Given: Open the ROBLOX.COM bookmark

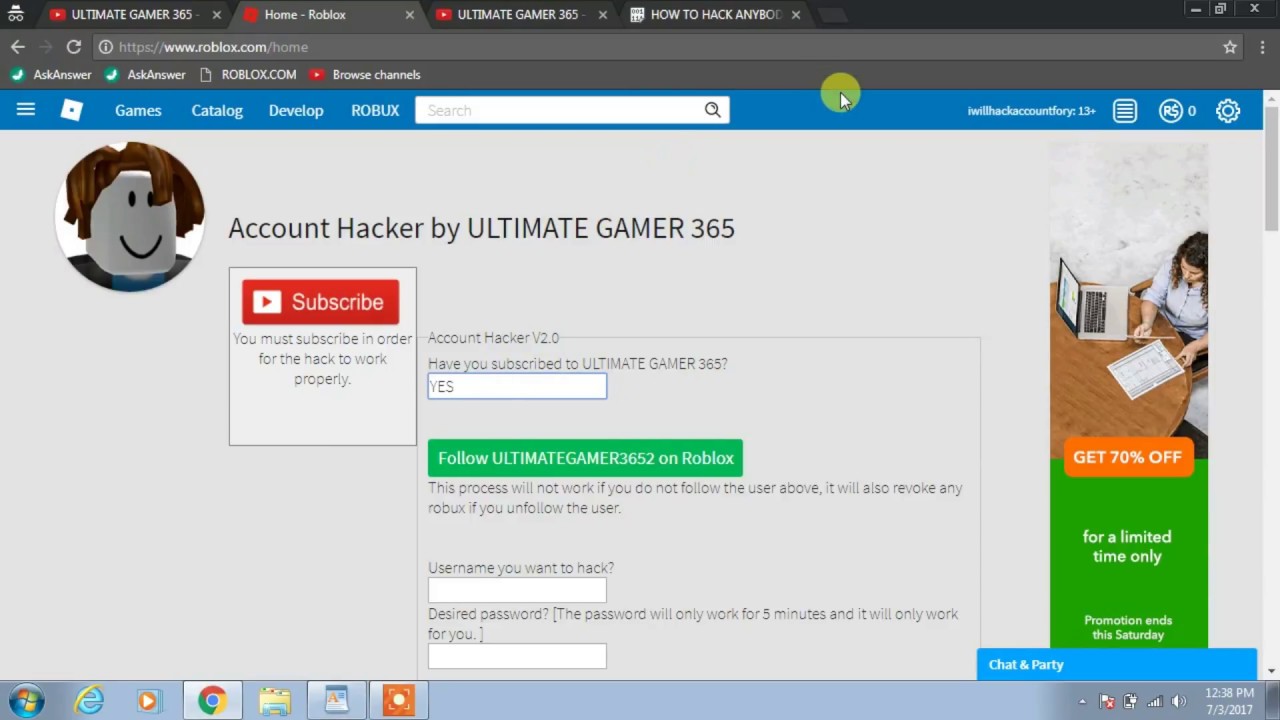Looking at the screenshot, I should [248, 74].
